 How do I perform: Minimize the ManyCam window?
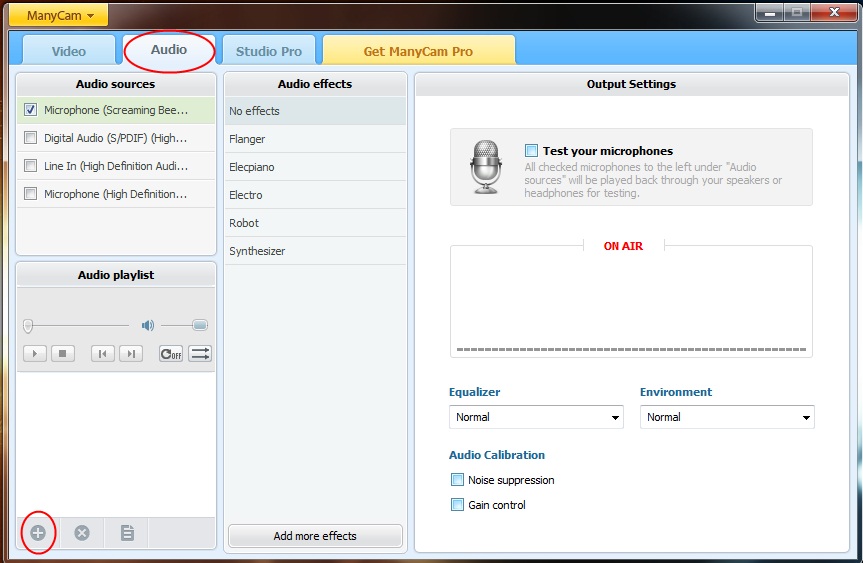click(x=769, y=13)
